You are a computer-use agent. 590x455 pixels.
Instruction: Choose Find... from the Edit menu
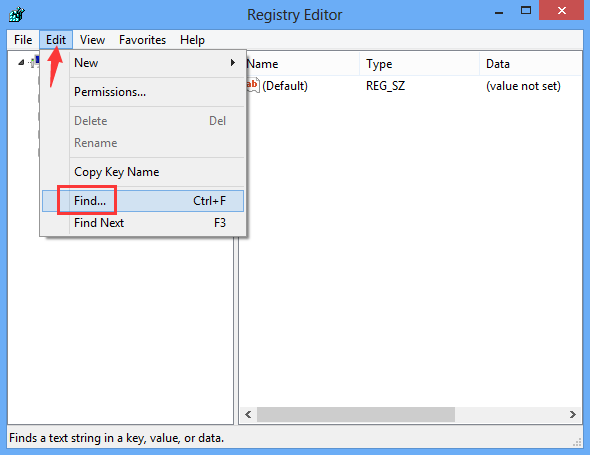point(143,201)
